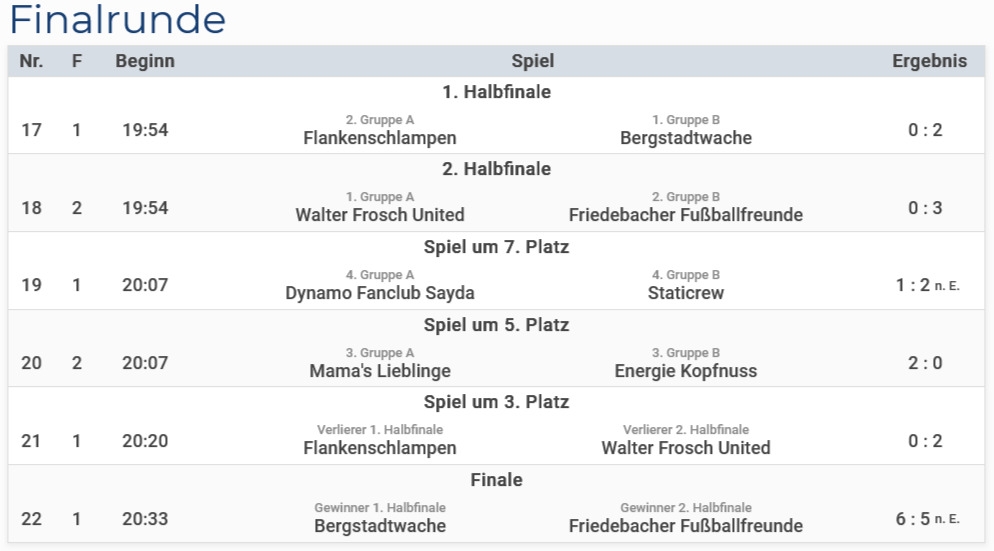The height and width of the screenshot is (551, 994).
Task: Select the 2. Halbfinale section title
Action: click(496, 169)
